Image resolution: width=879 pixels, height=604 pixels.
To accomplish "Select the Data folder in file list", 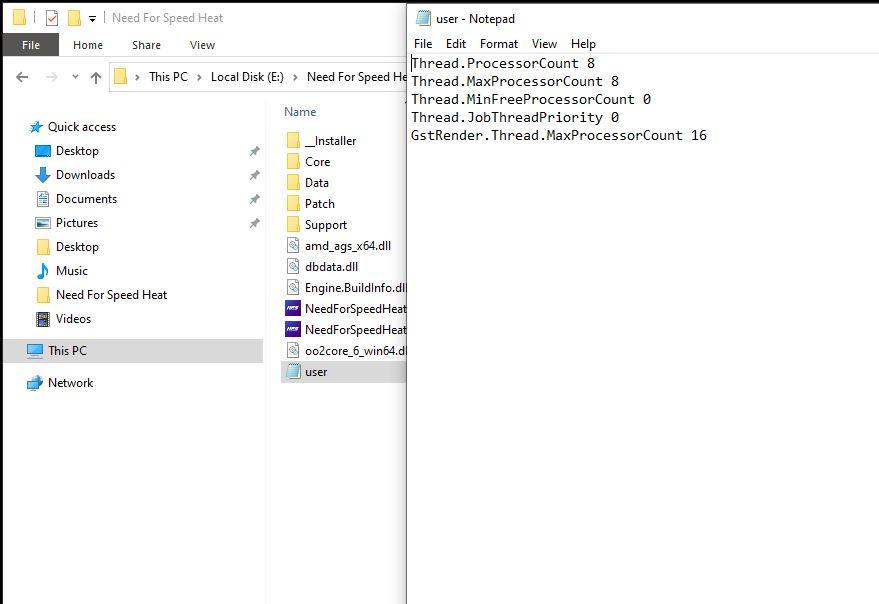I will (317, 183).
